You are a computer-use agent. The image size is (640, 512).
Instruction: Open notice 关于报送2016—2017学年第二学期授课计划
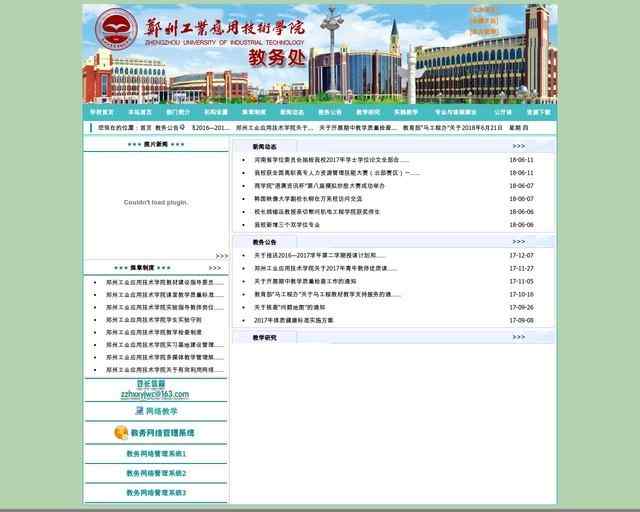tap(320, 255)
